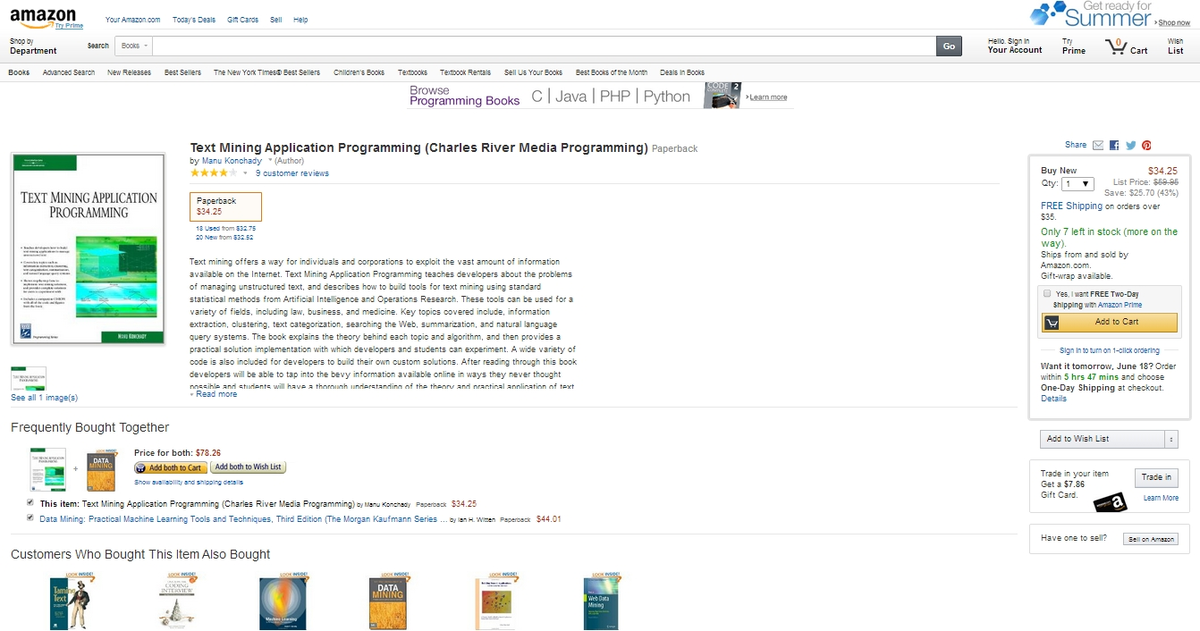Toggle the Data Mining bundle item checkbox
1200x631 pixels.
30,518
